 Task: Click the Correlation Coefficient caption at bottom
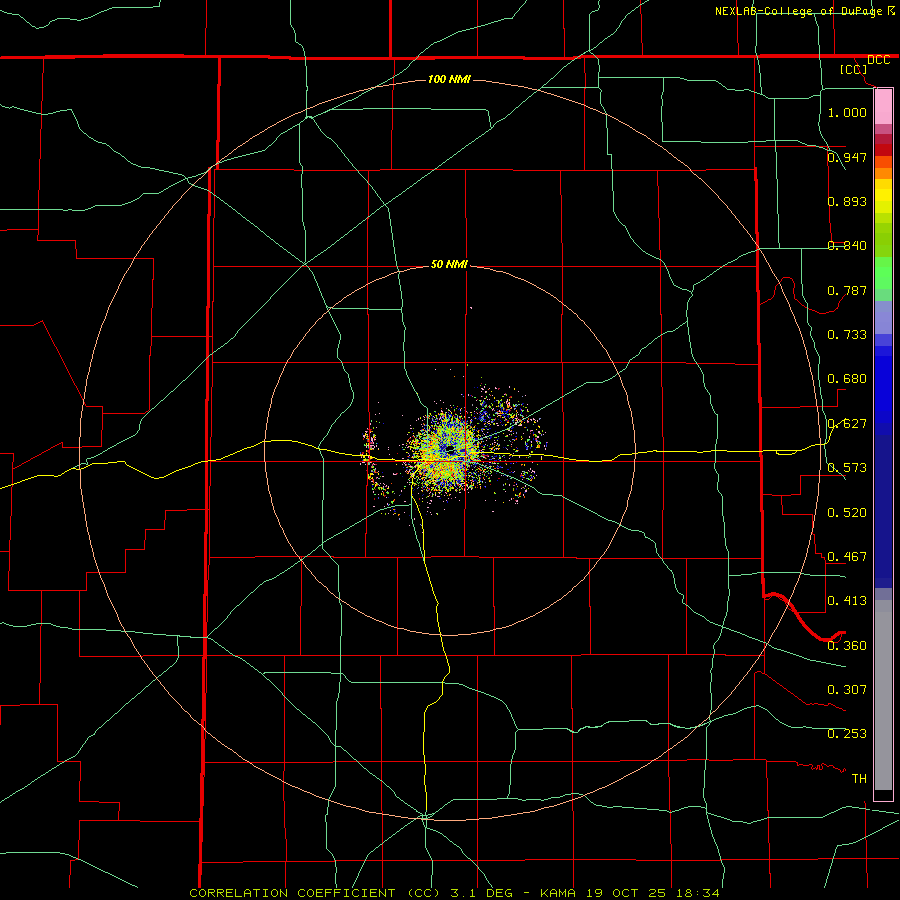(454, 893)
